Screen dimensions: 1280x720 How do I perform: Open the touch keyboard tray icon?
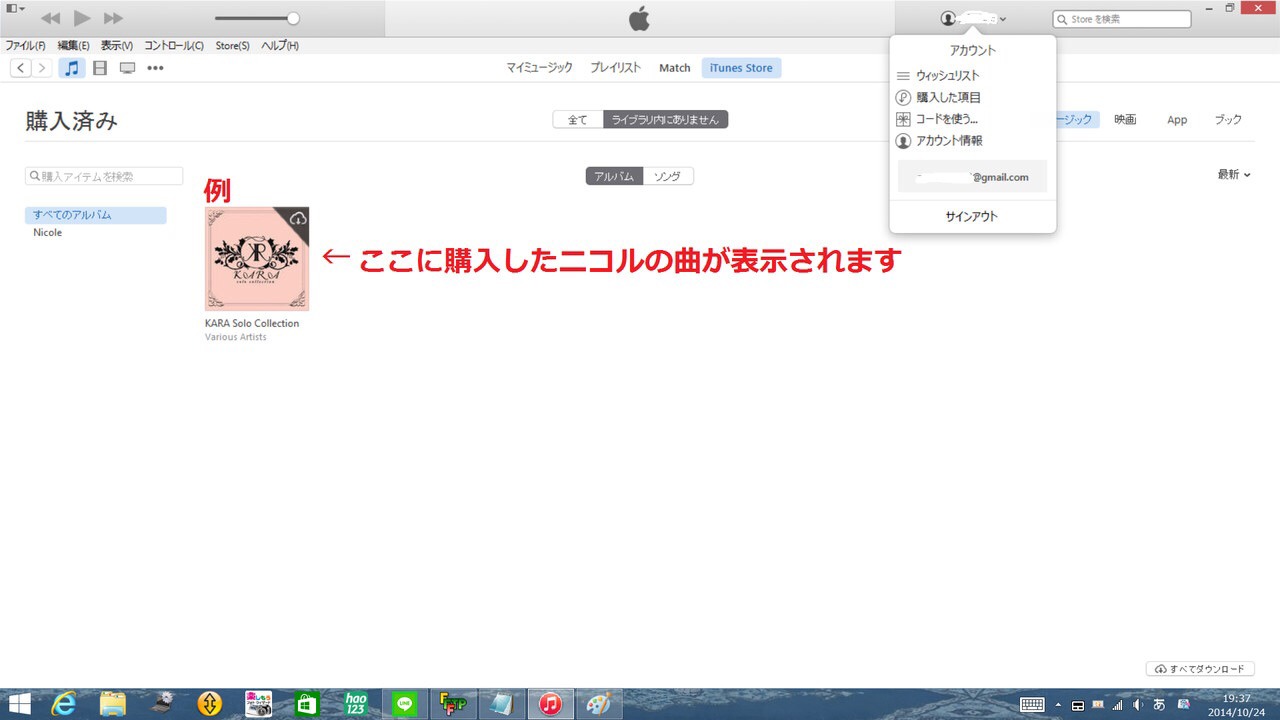point(1033,705)
